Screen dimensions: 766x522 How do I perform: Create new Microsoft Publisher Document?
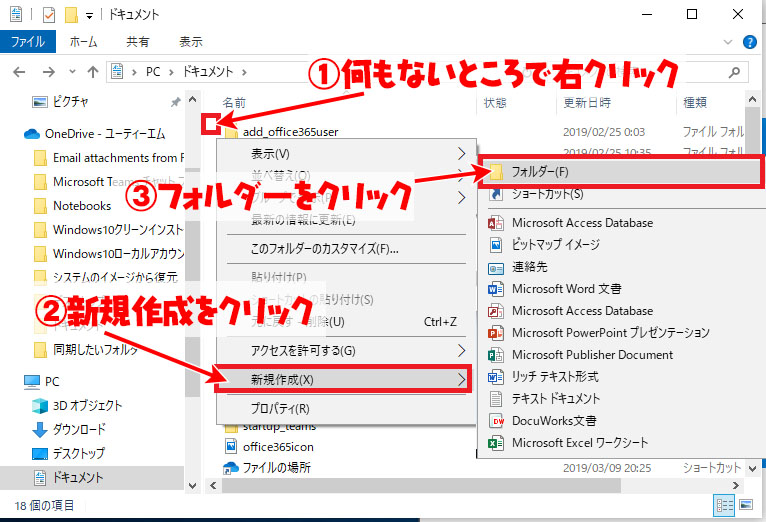(621, 355)
